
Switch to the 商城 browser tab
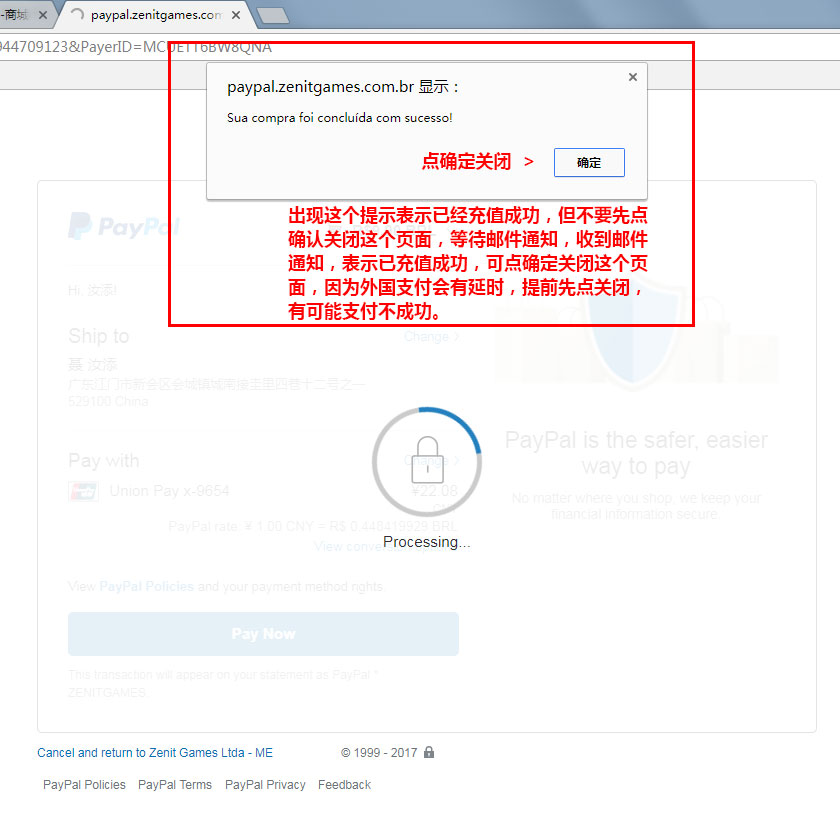(21, 15)
